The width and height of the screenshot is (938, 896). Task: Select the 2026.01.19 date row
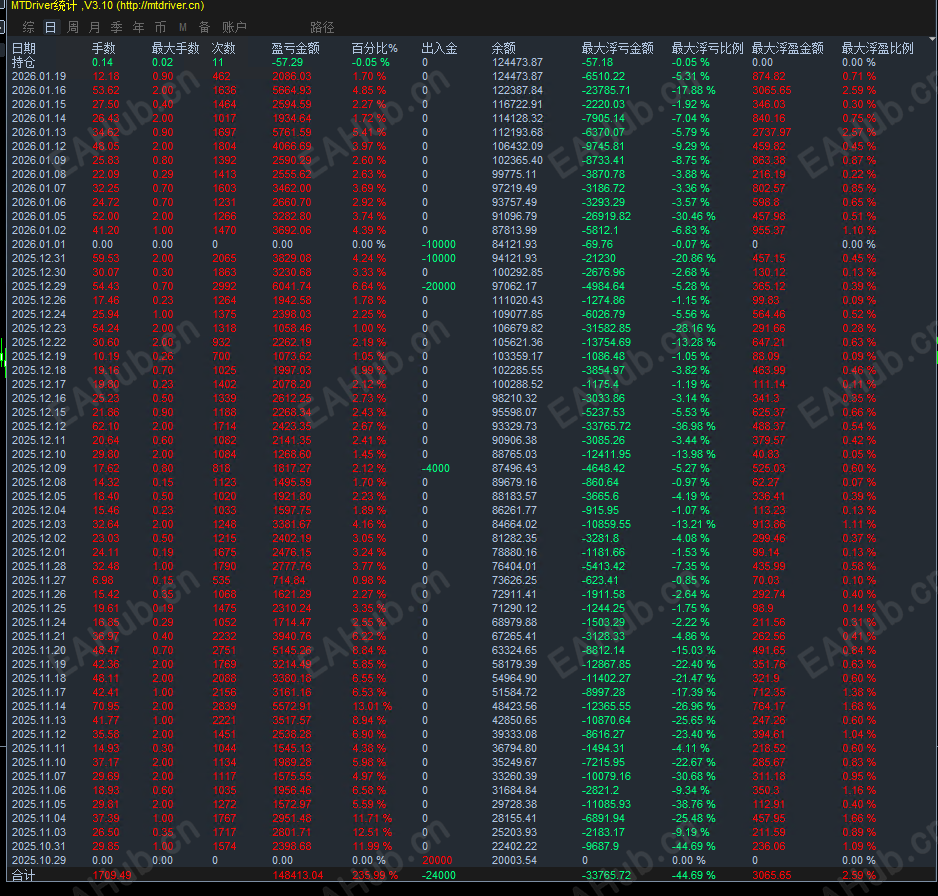(x=39, y=77)
